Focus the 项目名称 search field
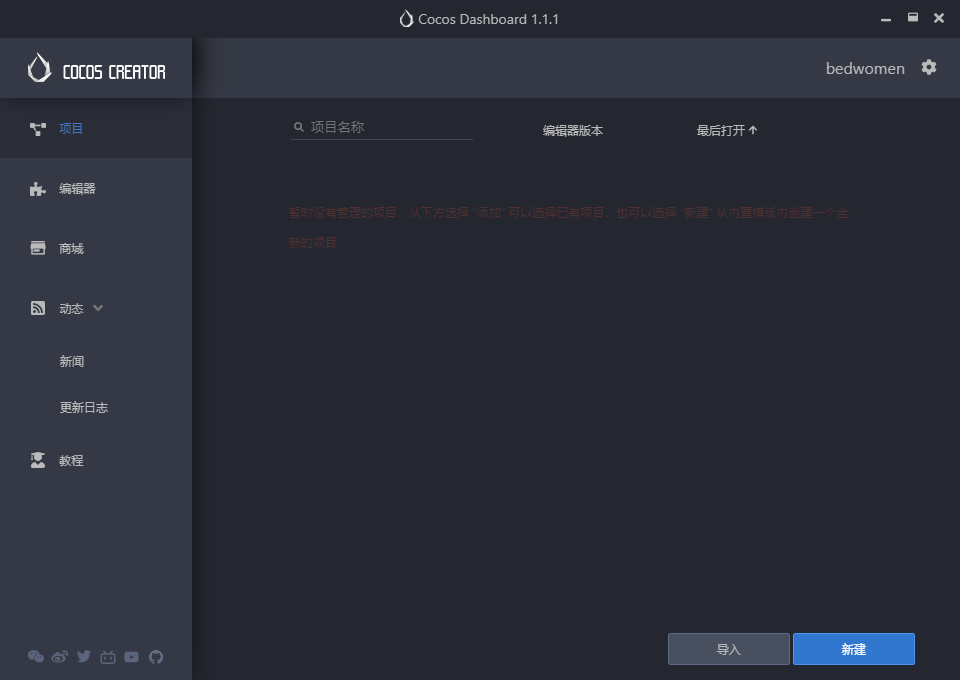This screenshot has height=680, width=960. point(382,127)
